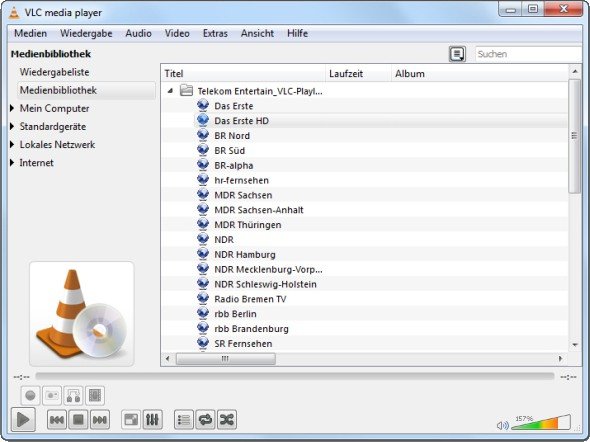Open the Hilfe menu
The height and width of the screenshot is (442, 590).
click(297, 33)
